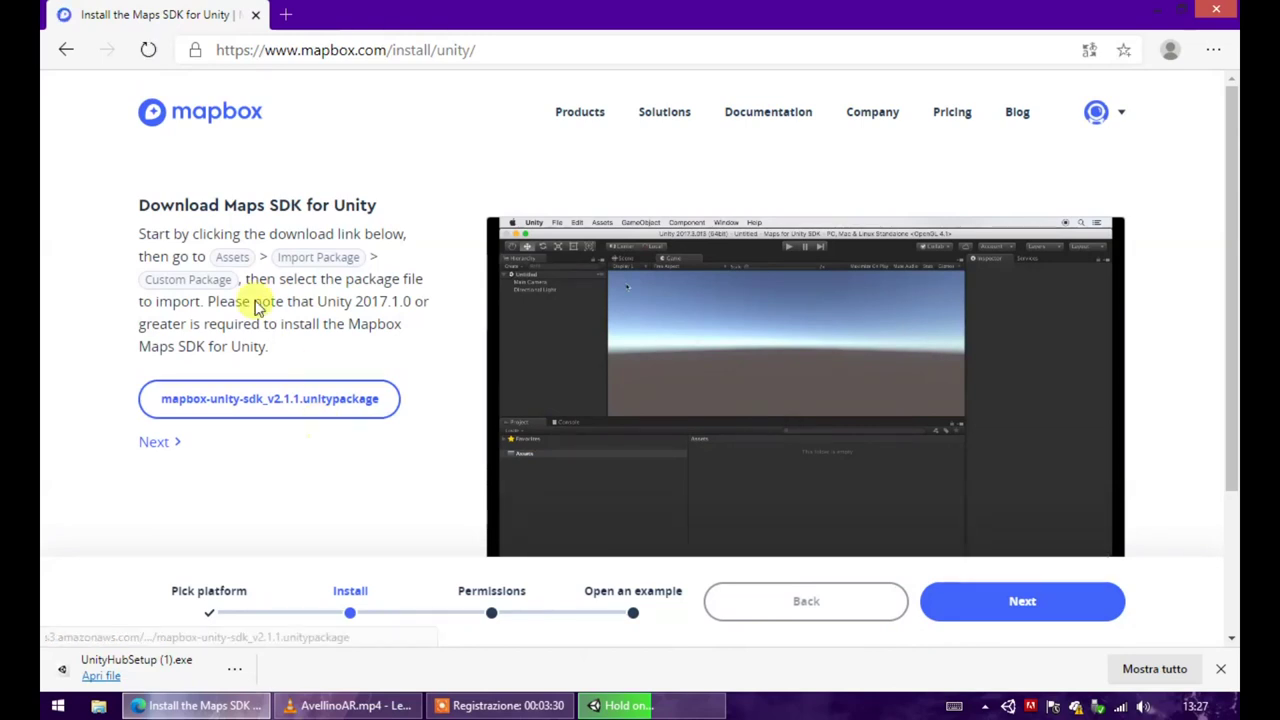Image resolution: width=1280 pixels, height=720 pixels.
Task: Reload the page with the refresh icon
Action: pyautogui.click(x=148, y=50)
